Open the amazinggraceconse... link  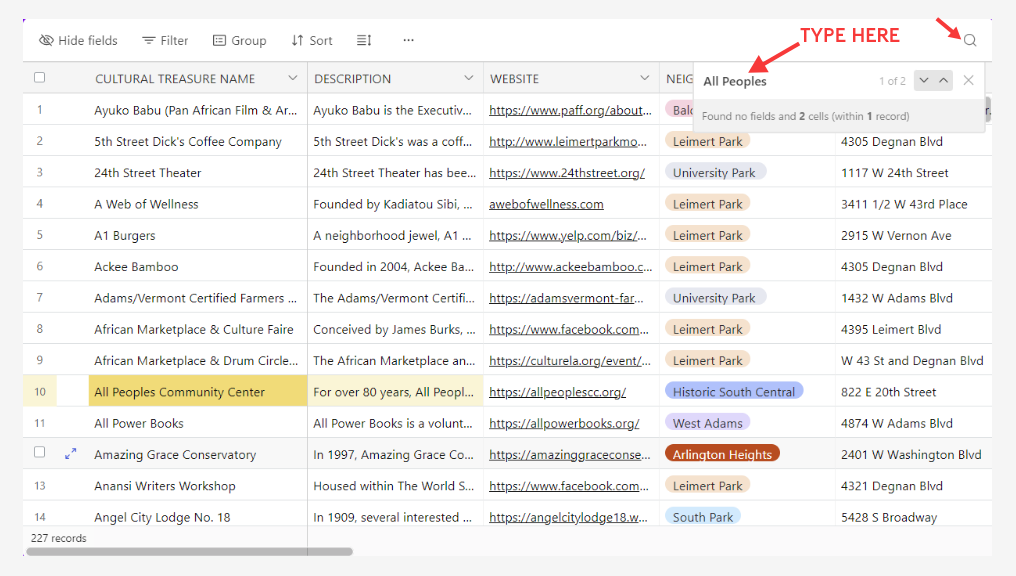point(570,455)
